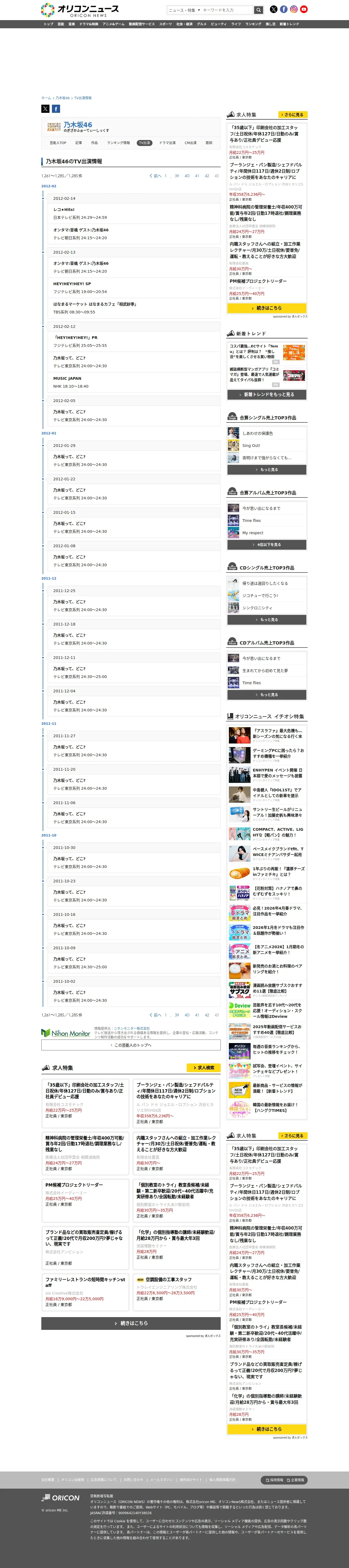Image resolution: width=349 pixels, height=1568 pixels.
Task: Open ランキング in the main navigation
Action: [x=253, y=24]
